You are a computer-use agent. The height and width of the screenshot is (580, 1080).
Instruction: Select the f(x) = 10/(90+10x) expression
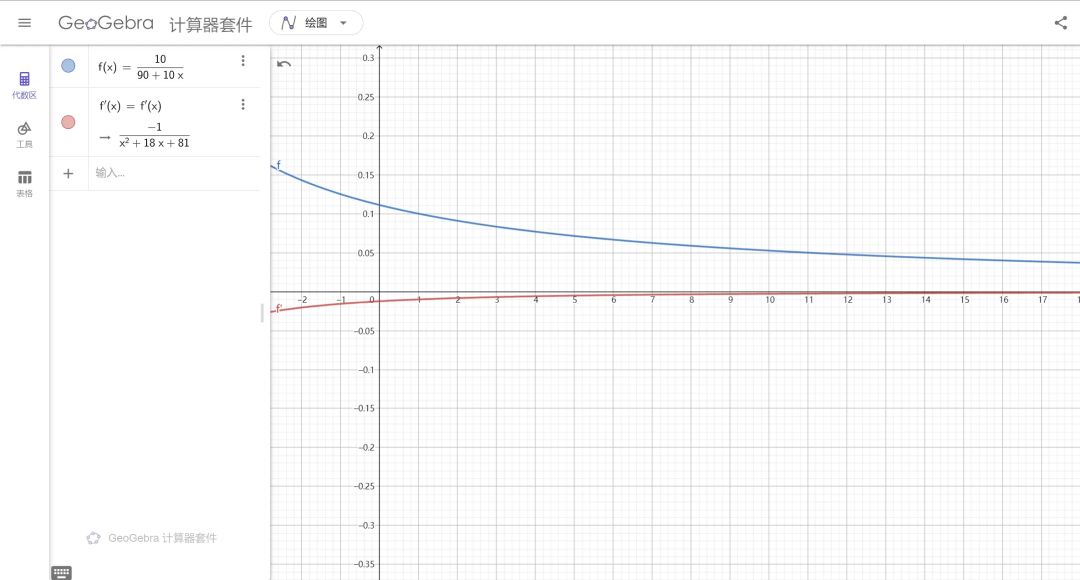pyautogui.click(x=141, y=67)
